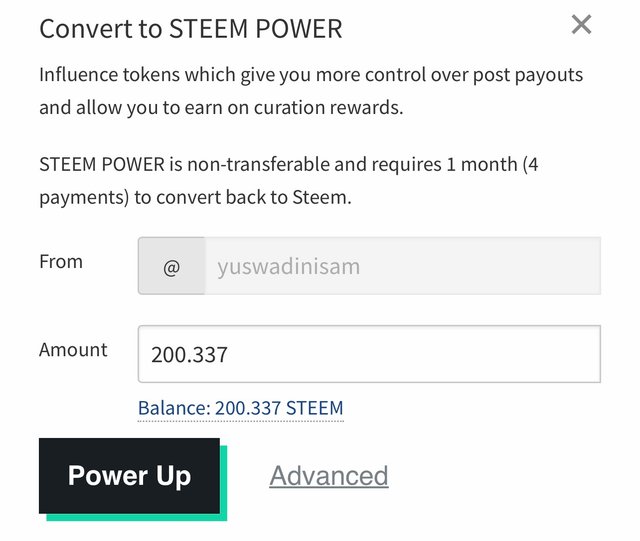
Task: Fill amount using Balance: 200.337 STEEM link
Action: (240, 408)
